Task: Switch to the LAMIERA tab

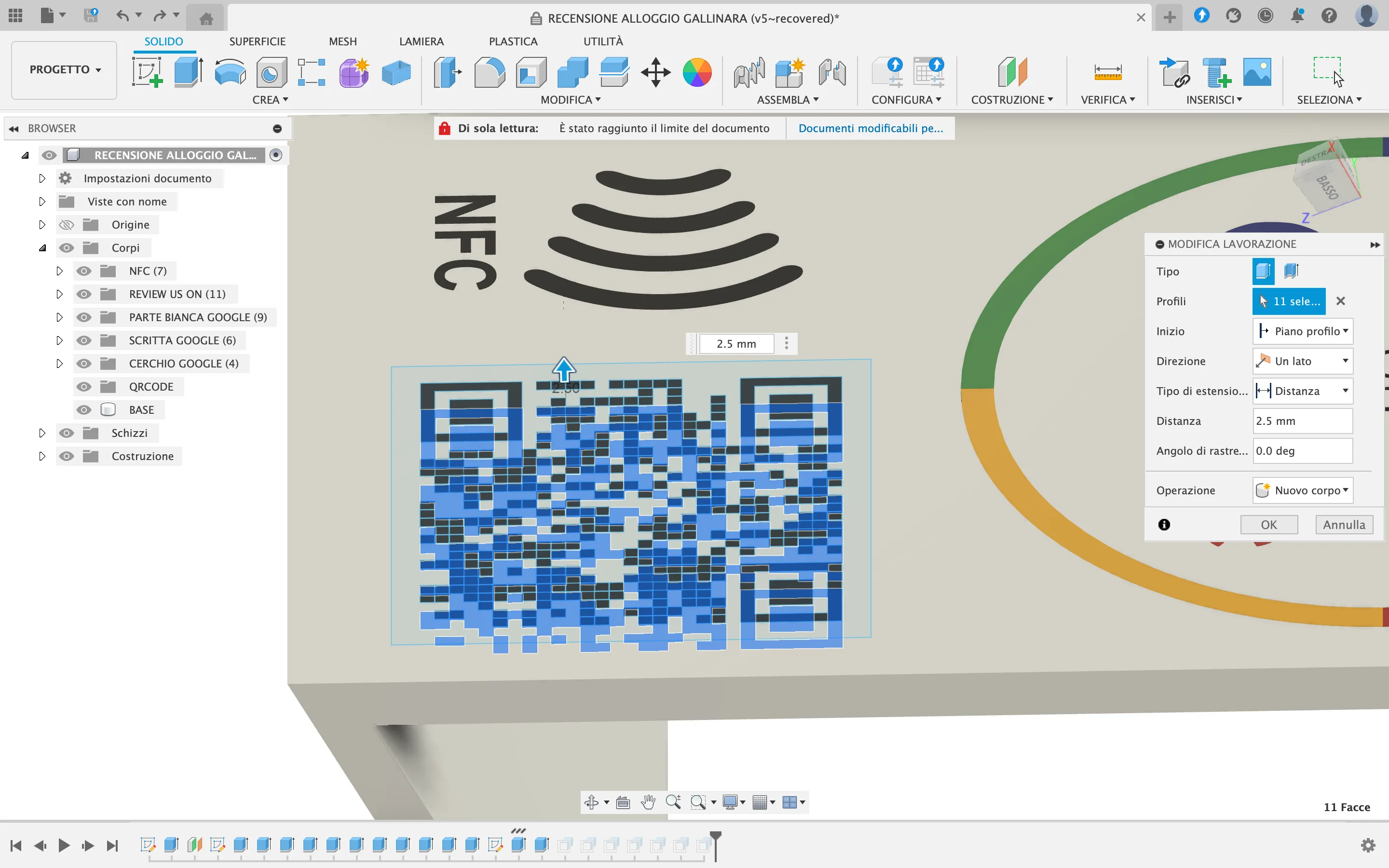Action: [x=422, y=41]
